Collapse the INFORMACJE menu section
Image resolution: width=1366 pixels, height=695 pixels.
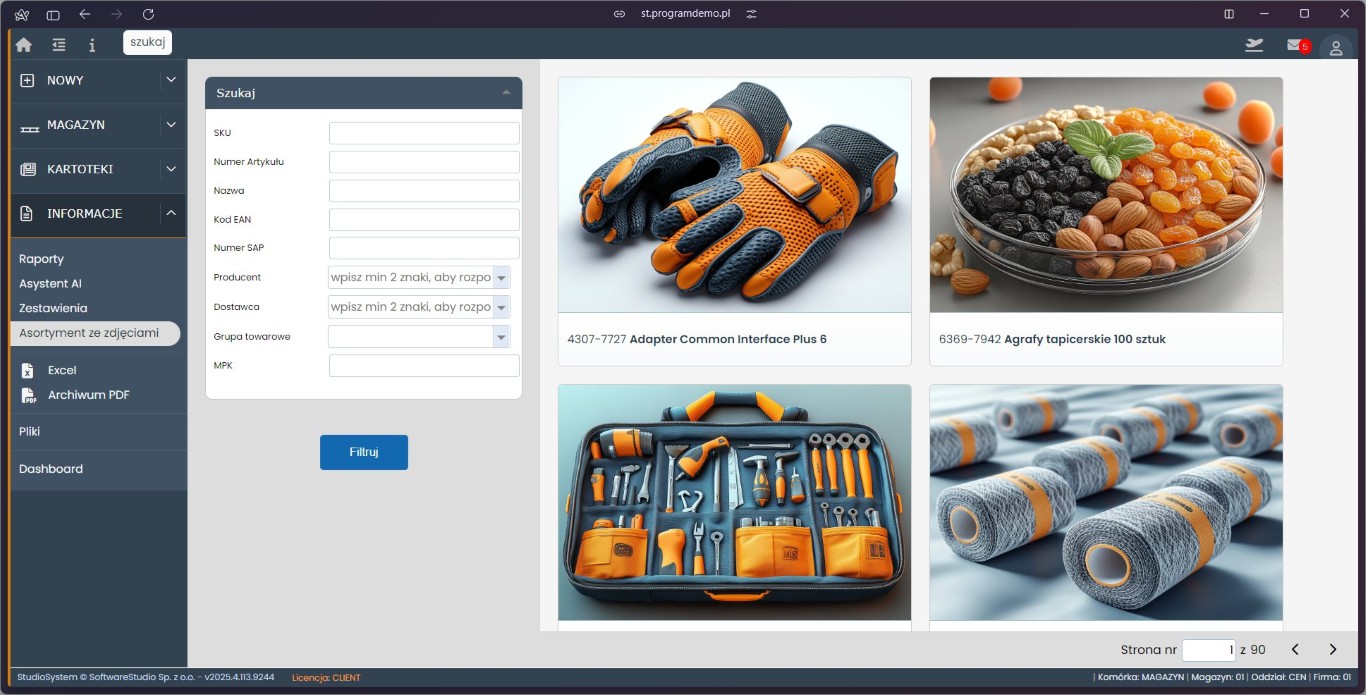pyautogui.click(x=171, y=213)
